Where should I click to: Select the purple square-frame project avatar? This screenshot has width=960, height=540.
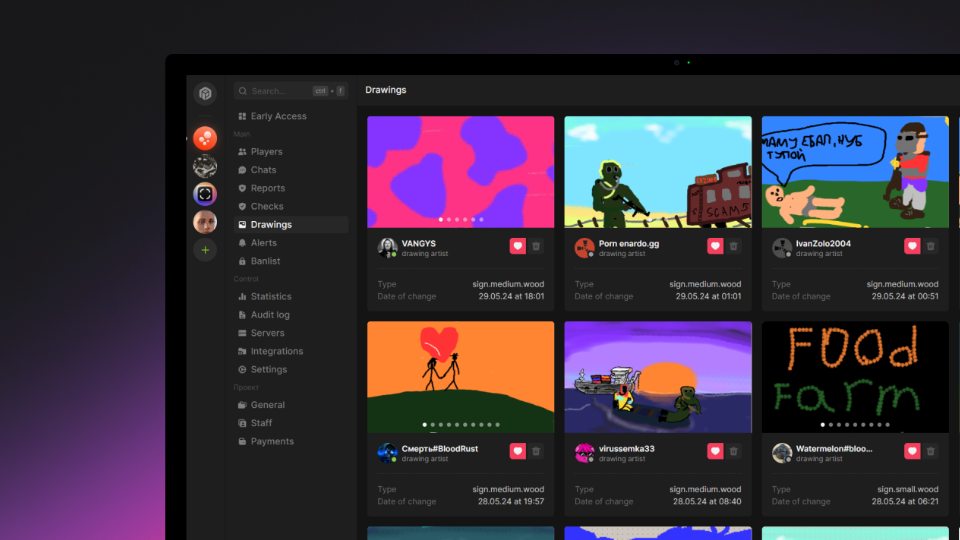(x=205, y=194)
